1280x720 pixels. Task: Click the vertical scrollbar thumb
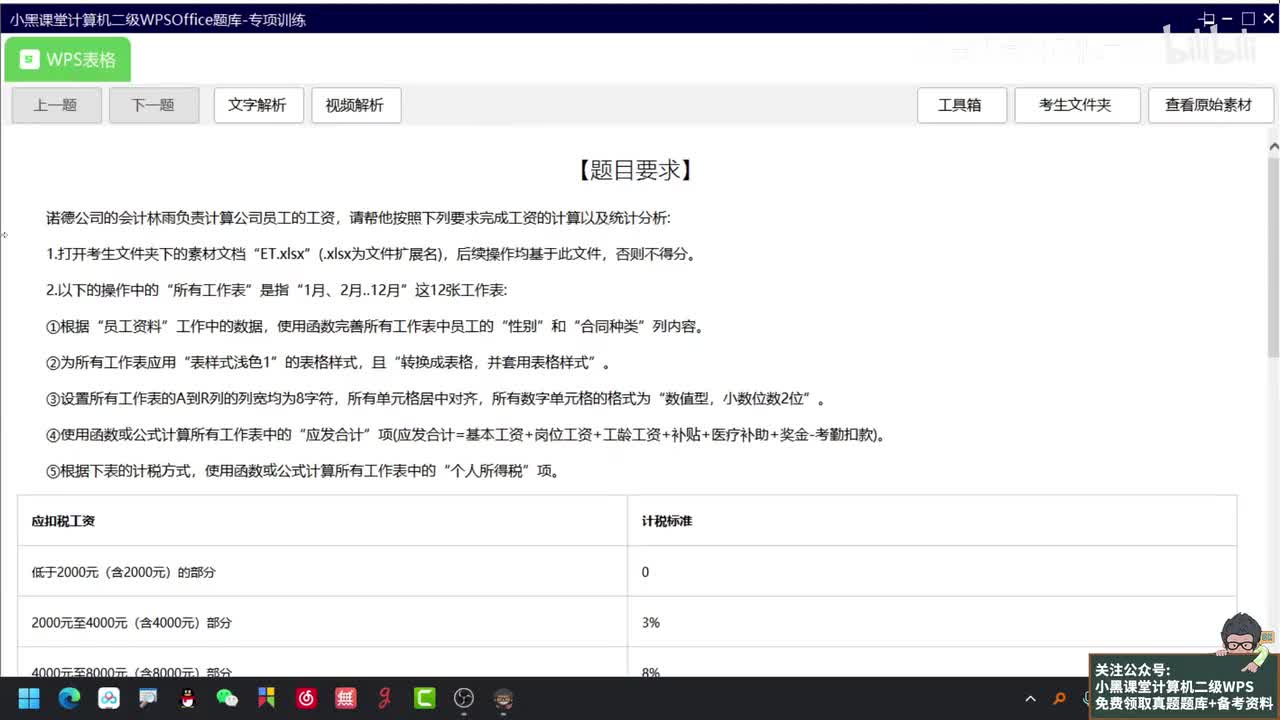pyautogui.click(x=1273, y=256)
